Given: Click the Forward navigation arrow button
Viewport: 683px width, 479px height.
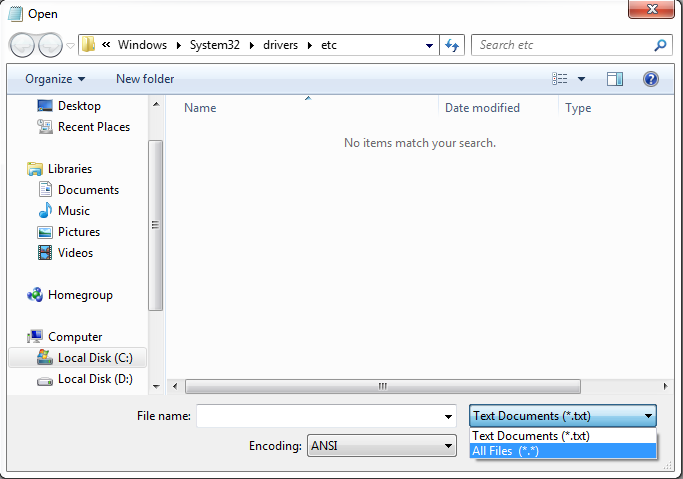Looking at the screenshot, I should 50,45.
